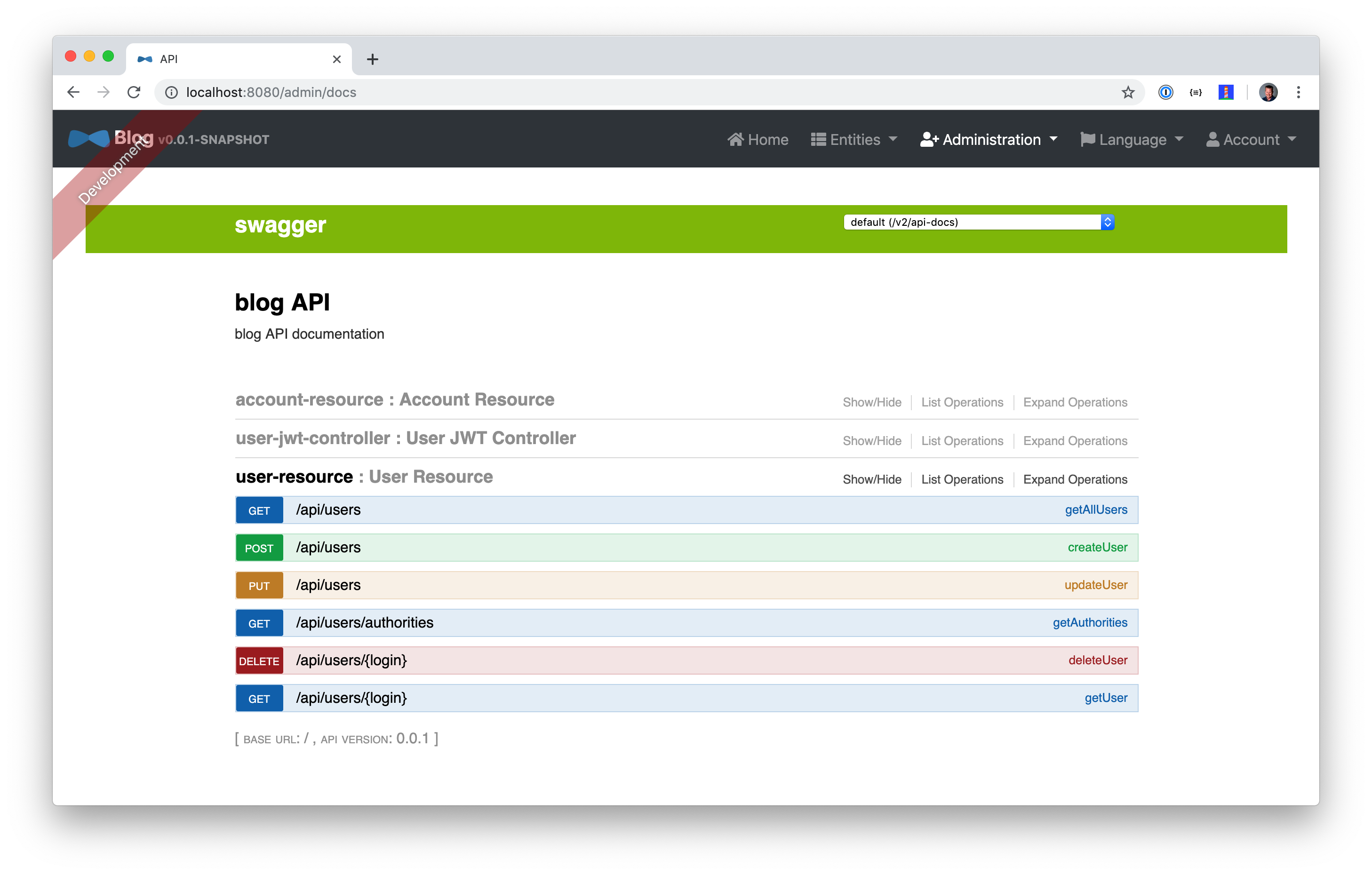This screenshot has height=875, width=1372.
Task: Click the getAllUsers operation link
Action: [x=1096, y=510]
